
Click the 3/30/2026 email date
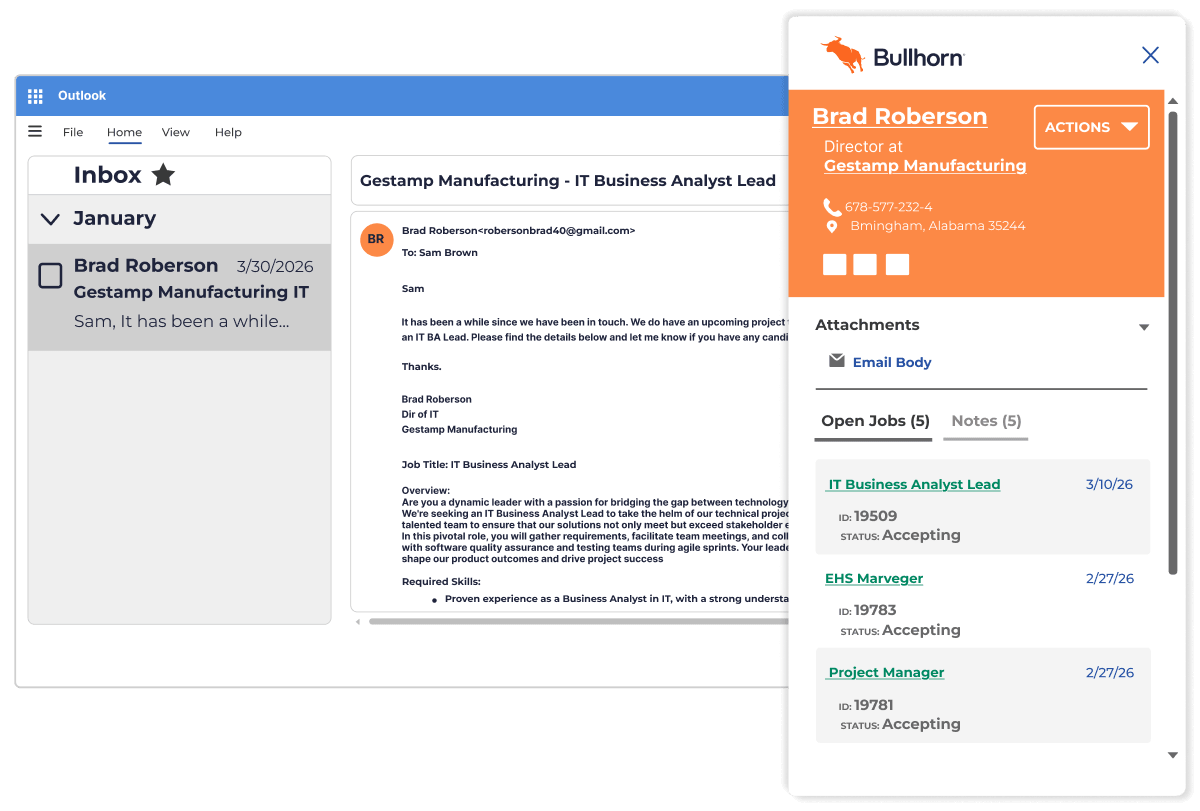[x=275, y=267]
